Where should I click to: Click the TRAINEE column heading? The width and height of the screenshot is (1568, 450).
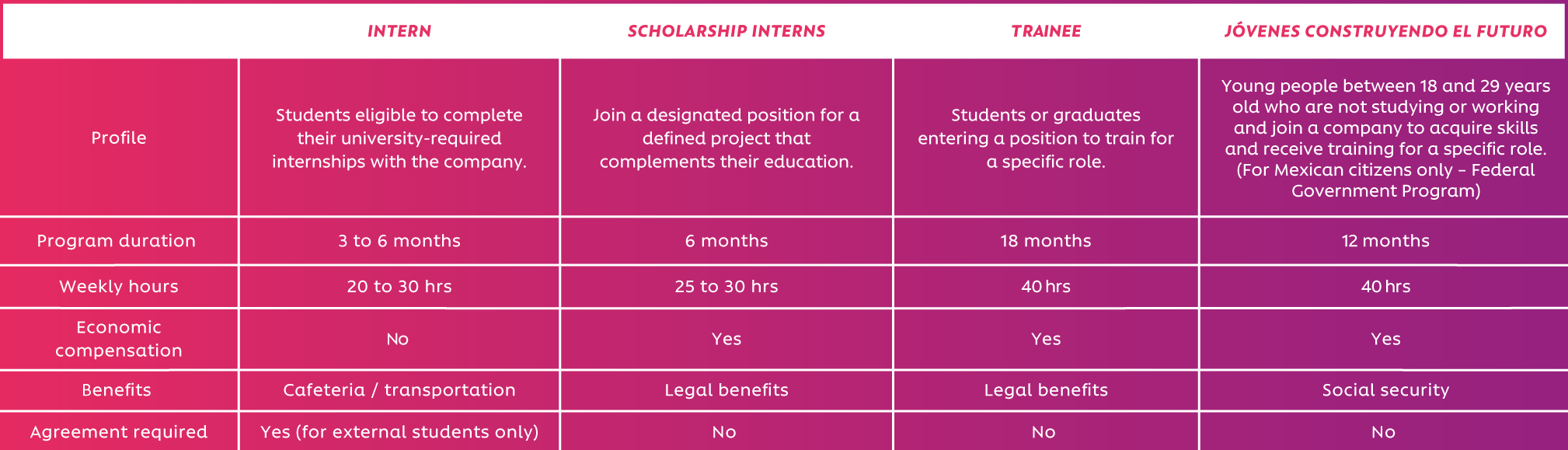click(1046, 31)
